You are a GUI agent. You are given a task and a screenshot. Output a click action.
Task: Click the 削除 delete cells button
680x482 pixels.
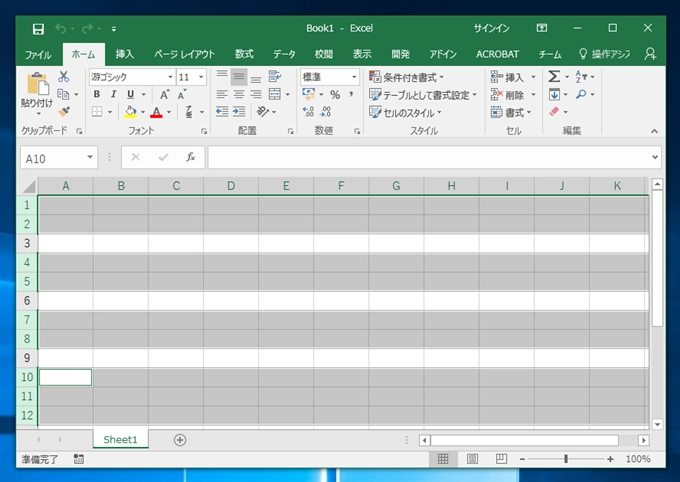tap(507, 95)
